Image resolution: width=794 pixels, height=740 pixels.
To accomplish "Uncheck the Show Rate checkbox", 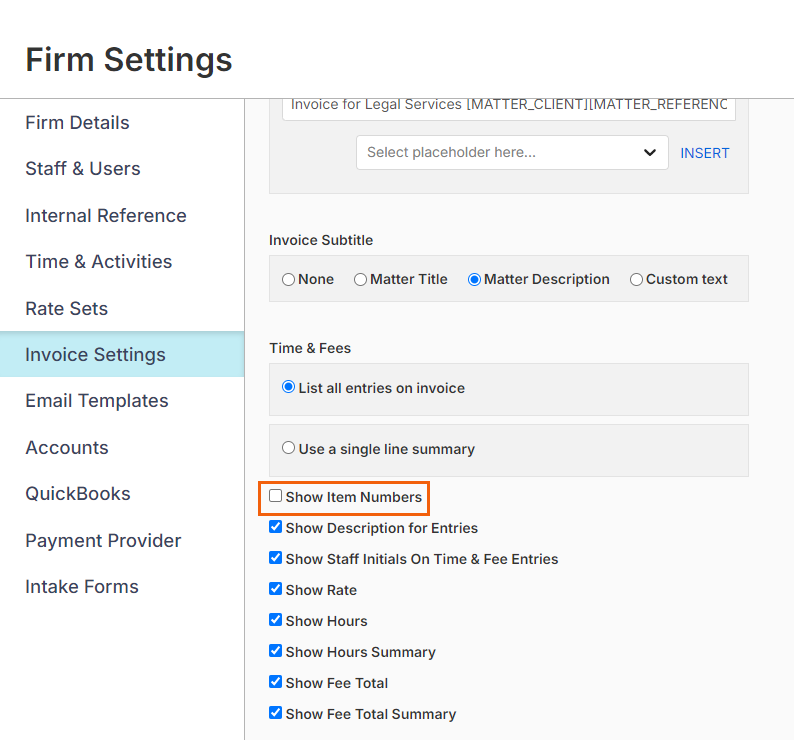I will [275, 589].
